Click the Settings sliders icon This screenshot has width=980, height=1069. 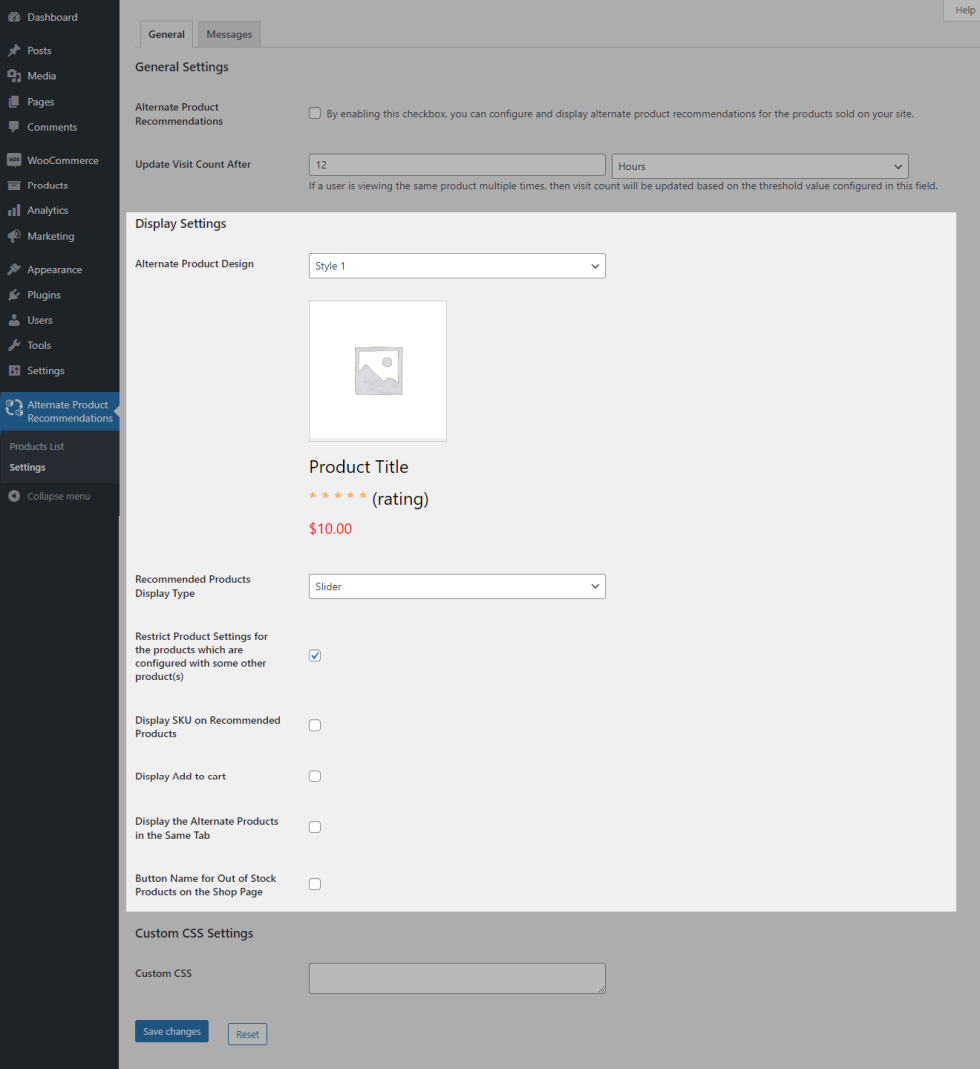[14, 370]
